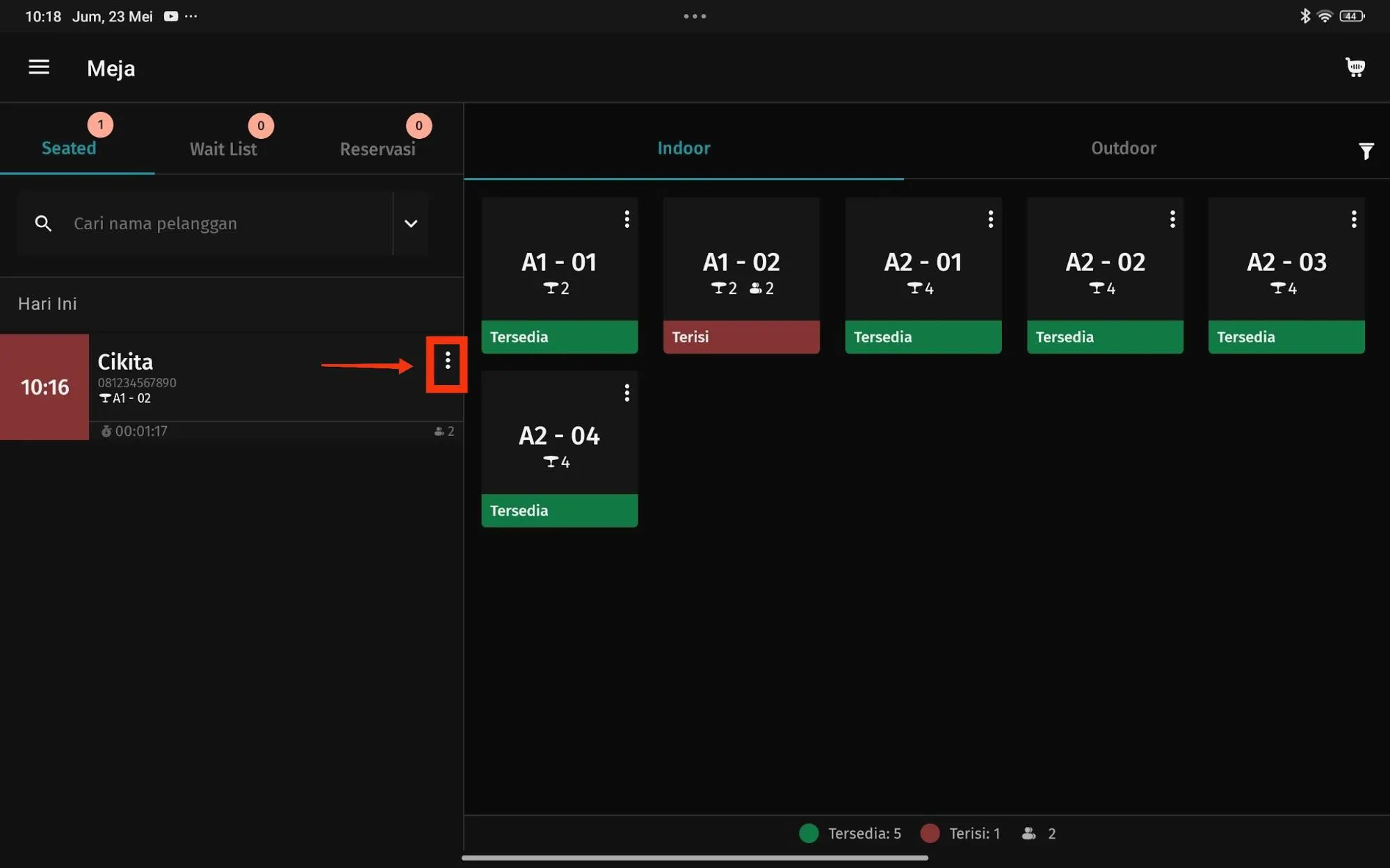Open the shopping cart icon
Viewport: 1390px width, 868px height.
coord(1355,67)
